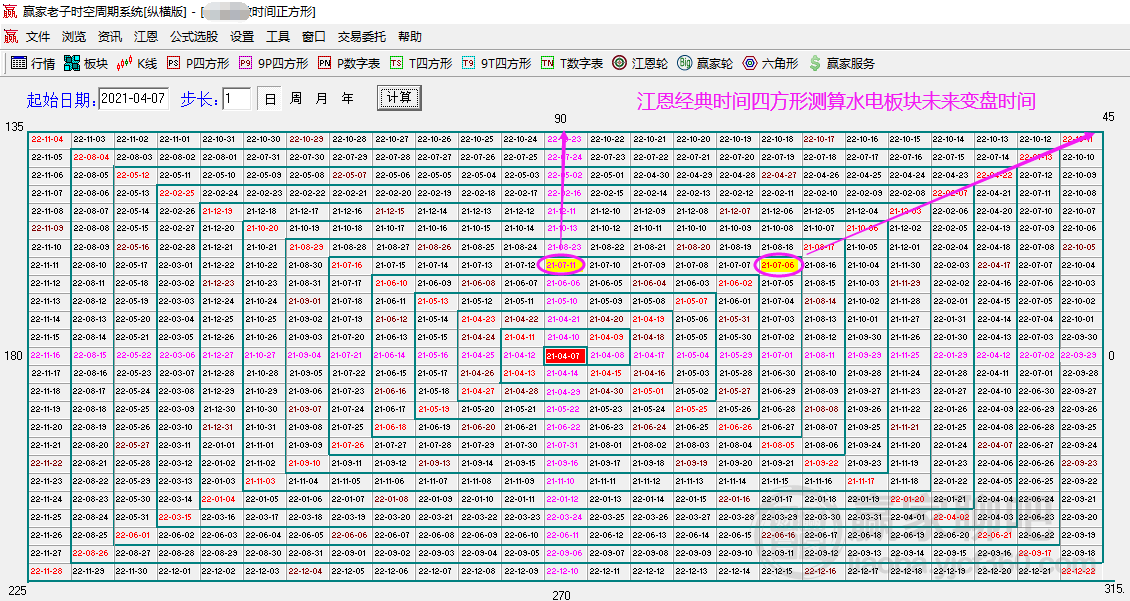This screenshot has width=1130, height=601.
Task: Open the 公式选股 menu
Action: coord(194,37)
